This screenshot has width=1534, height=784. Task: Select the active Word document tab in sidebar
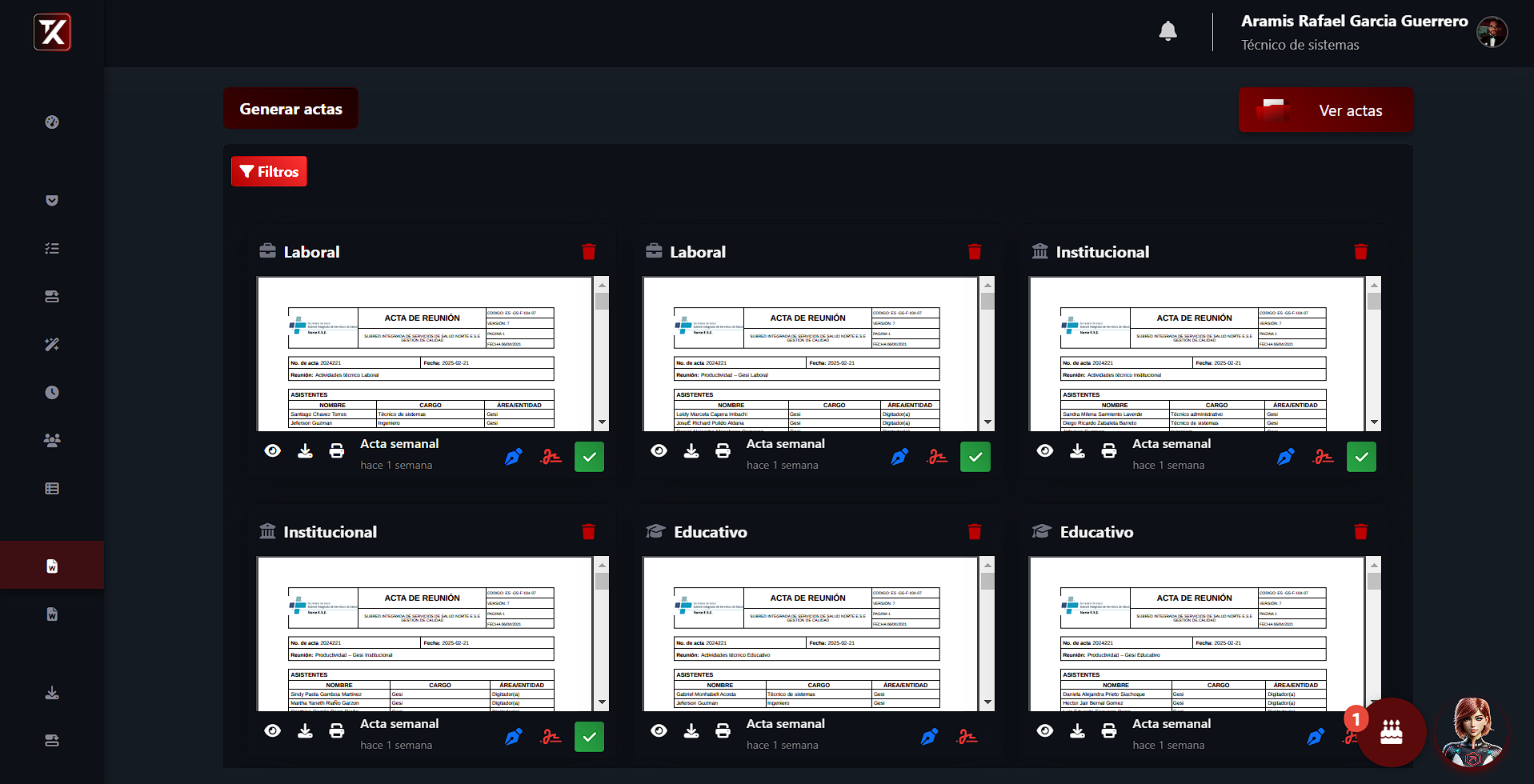coord(51,565)
